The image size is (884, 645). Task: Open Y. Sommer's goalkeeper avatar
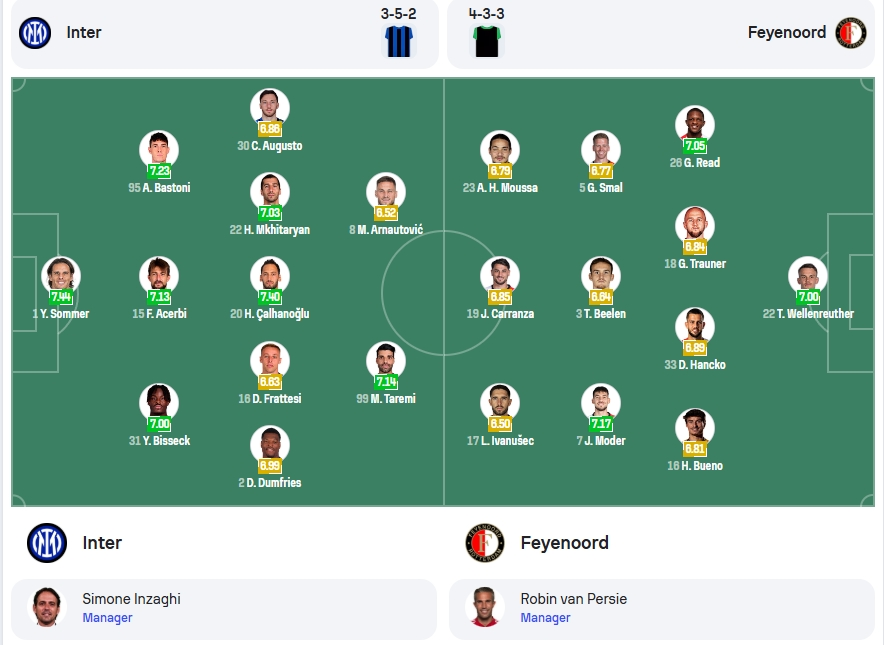61,276
